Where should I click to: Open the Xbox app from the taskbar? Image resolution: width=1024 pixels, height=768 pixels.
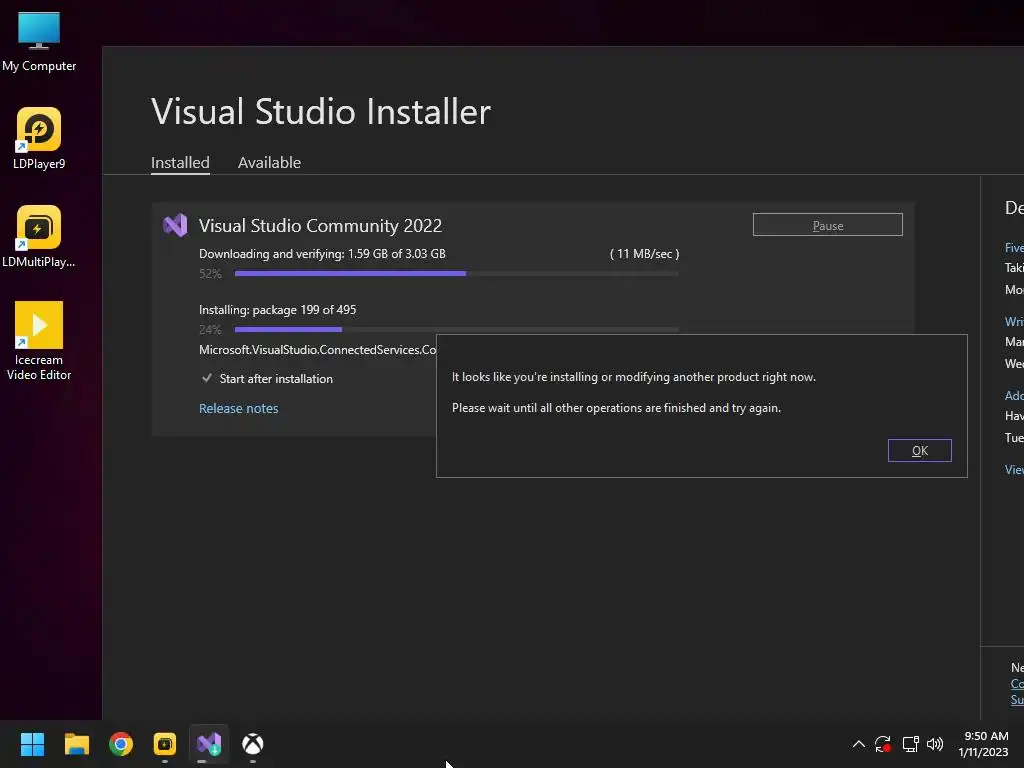point(253,744)
